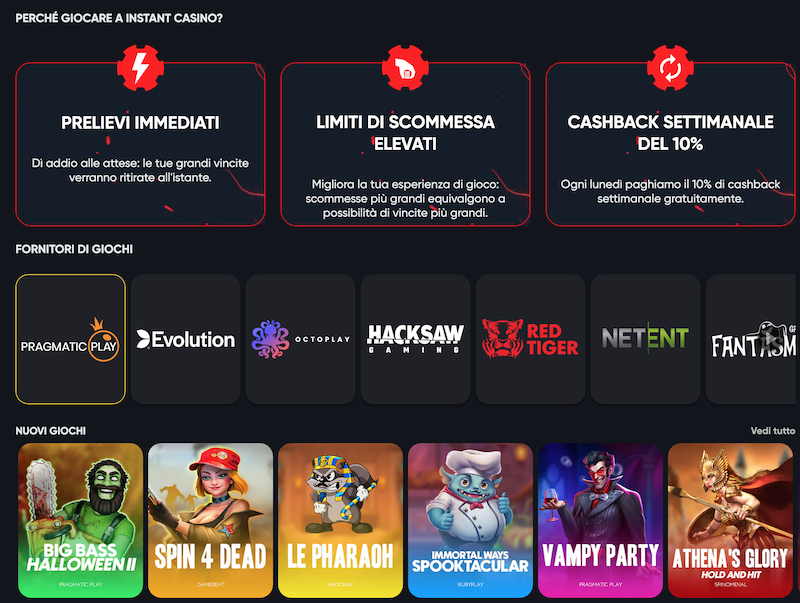Pick the NetEnt provider logo

pos(646,339)
